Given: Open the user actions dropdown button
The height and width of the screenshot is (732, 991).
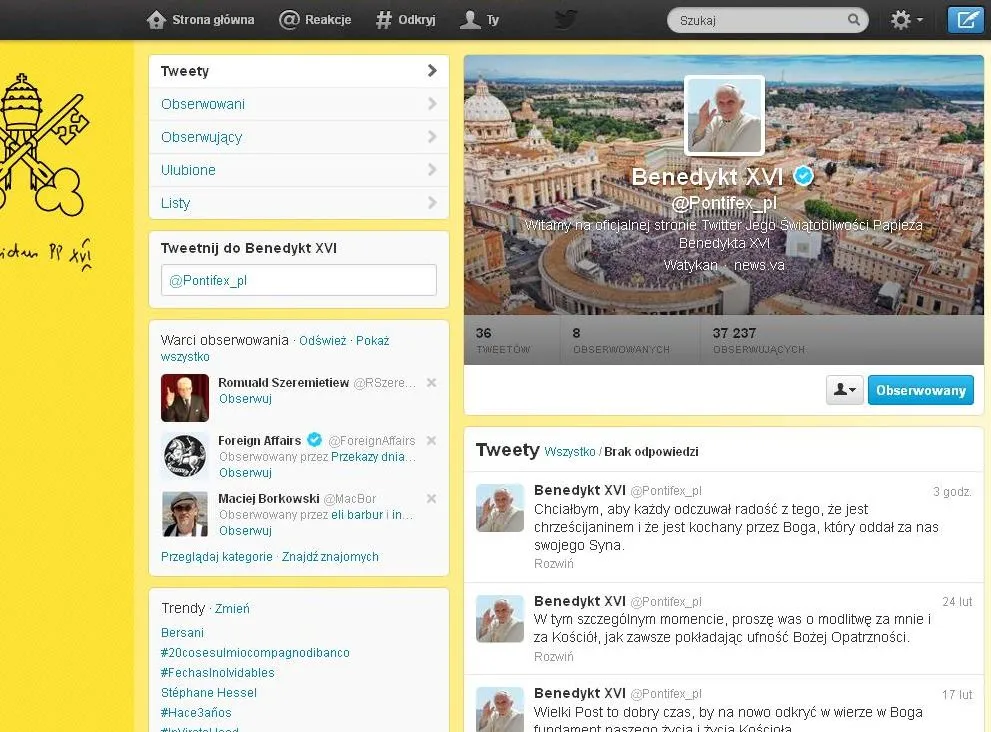Looking at the screenshot, I should 844,390.
